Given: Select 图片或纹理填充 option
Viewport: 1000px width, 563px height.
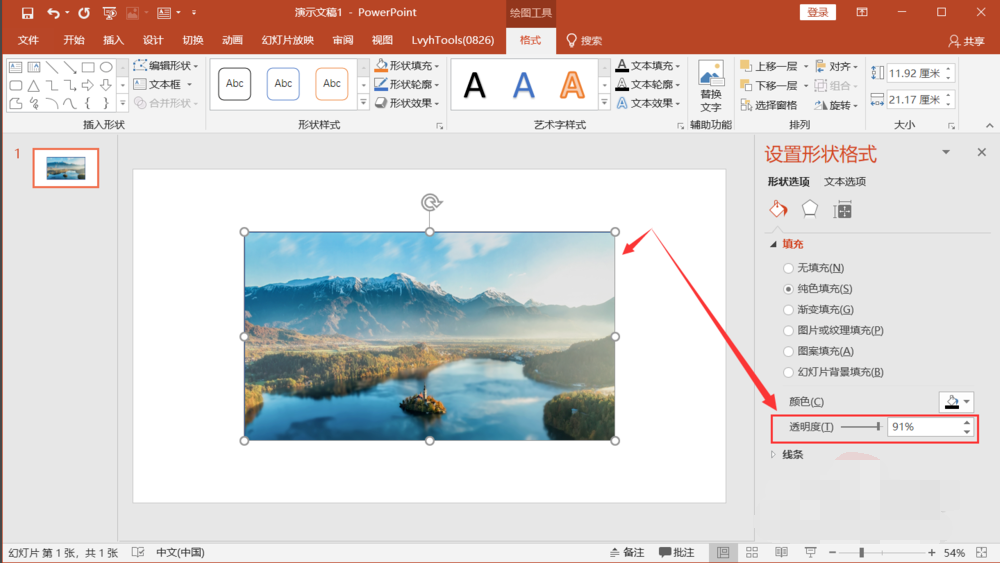Looking at the screenshot, I should tap(789, 331).
